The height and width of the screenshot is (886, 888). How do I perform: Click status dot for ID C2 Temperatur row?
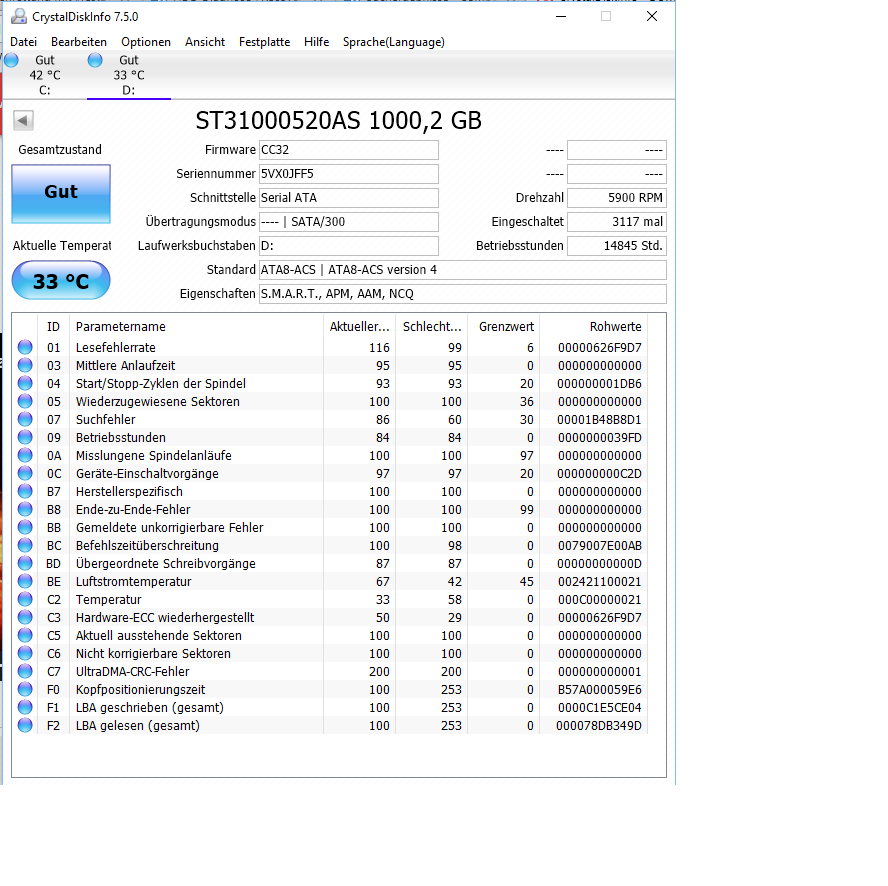click(x=25, y=599)
